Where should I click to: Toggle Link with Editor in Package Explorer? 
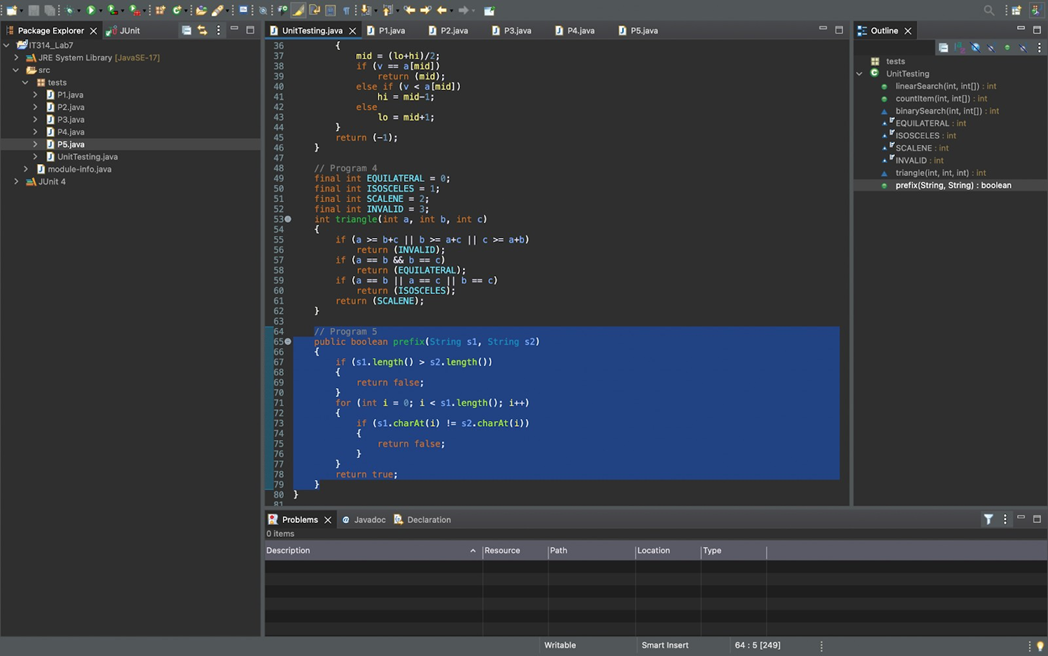click(203, 31)
